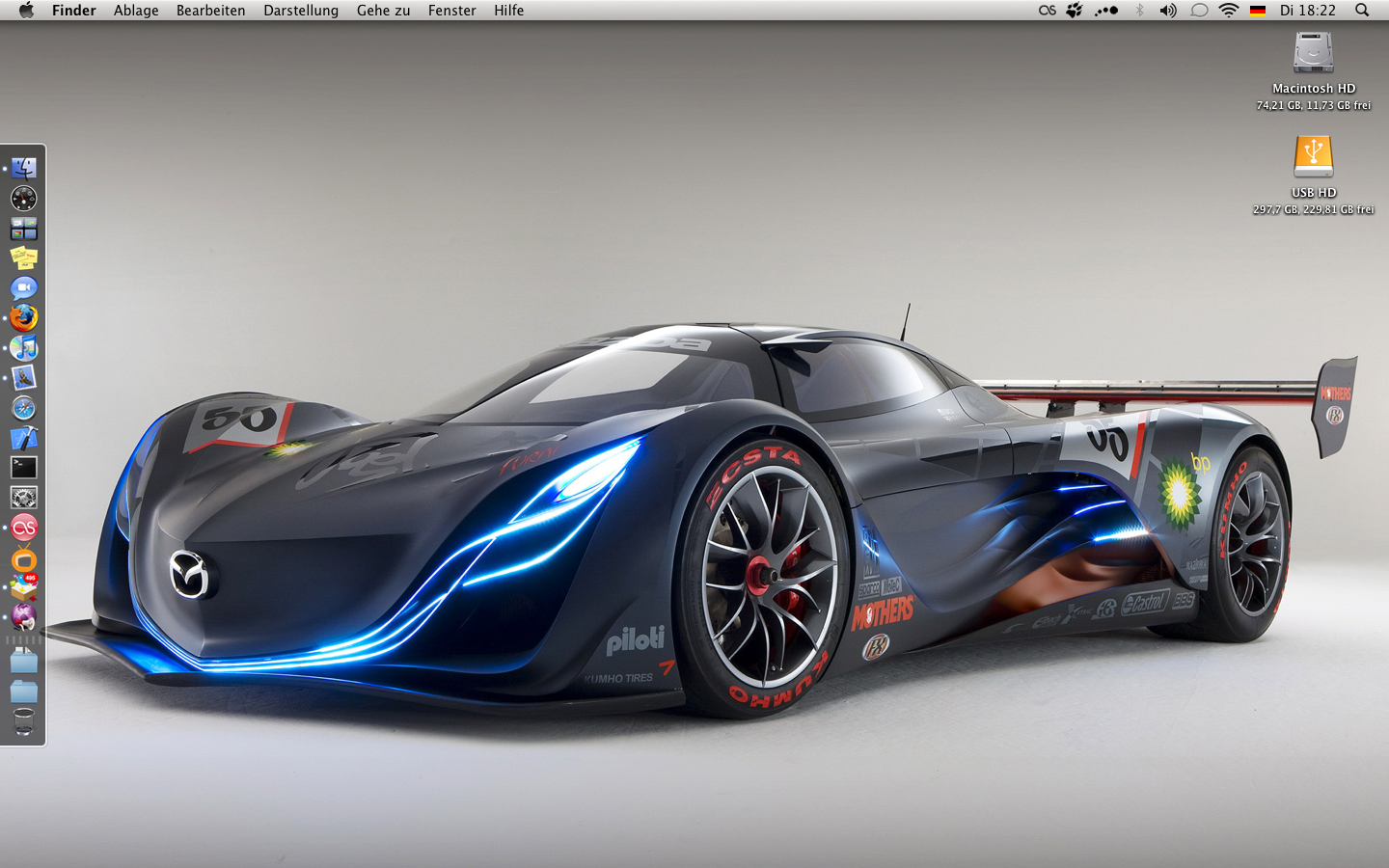The image size is (1389, 868).
Task: Click the Spotlight search magnifier
Action: point(1362,11)
